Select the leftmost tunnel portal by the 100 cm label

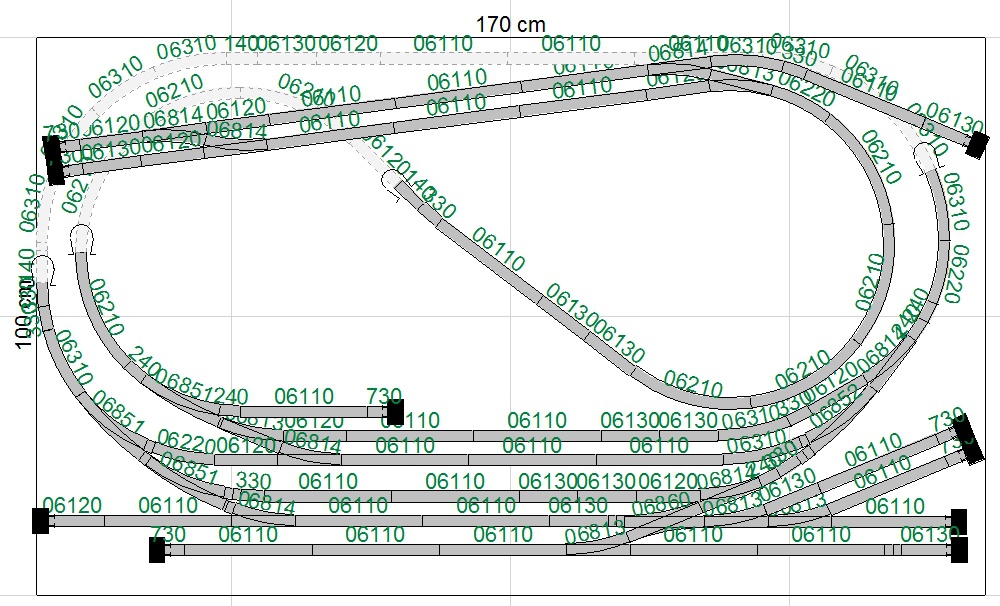(44, 266)
